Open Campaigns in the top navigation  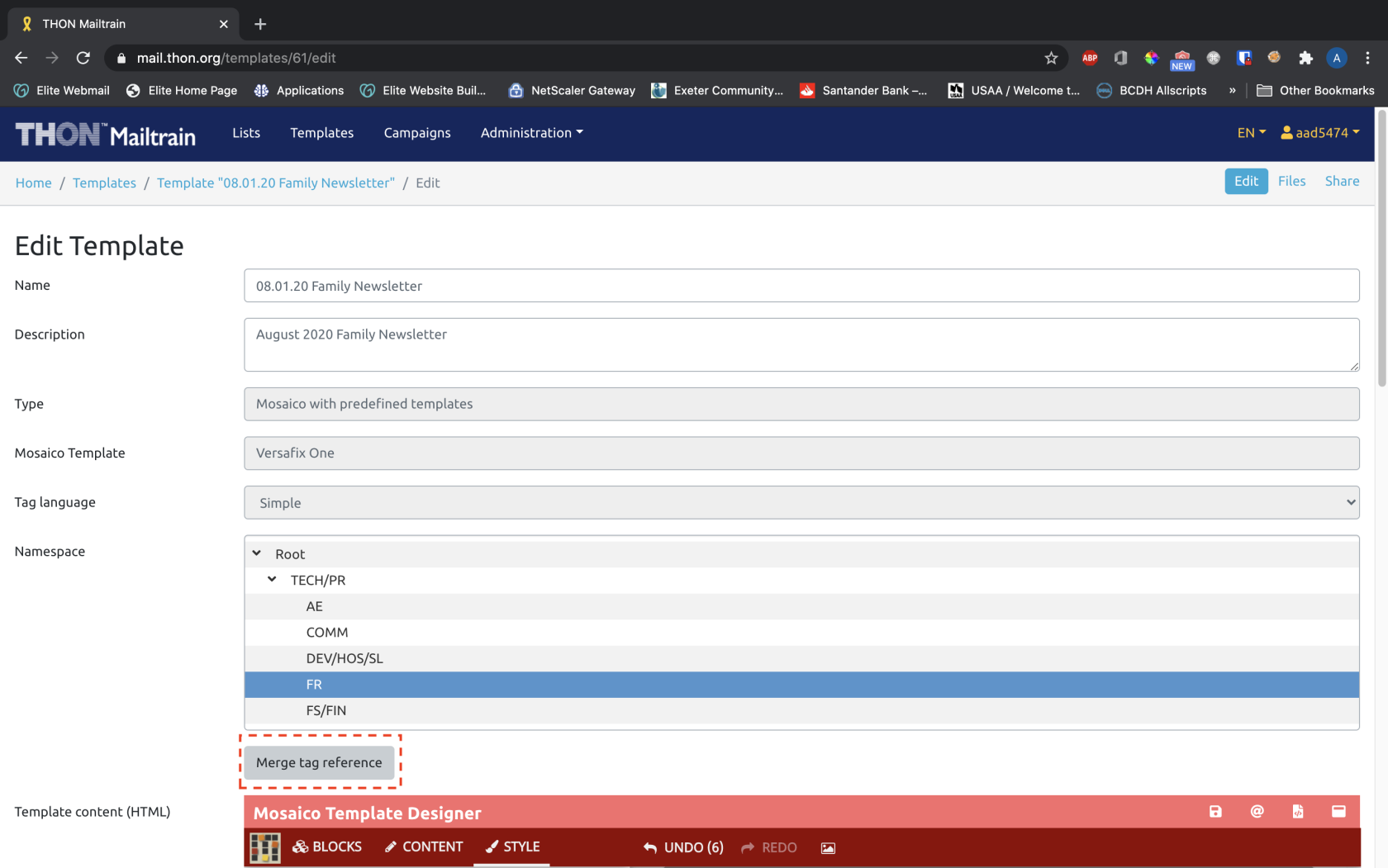[x=417, y=133]
